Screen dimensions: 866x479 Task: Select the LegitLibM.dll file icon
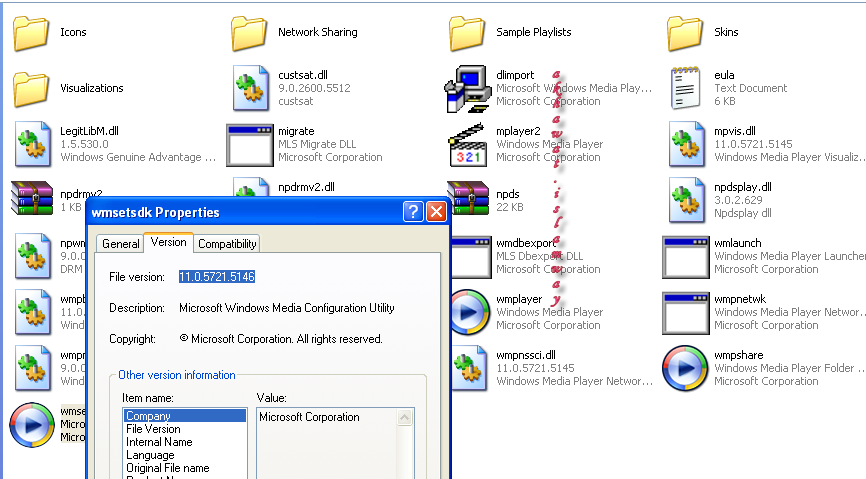point(33,144)
